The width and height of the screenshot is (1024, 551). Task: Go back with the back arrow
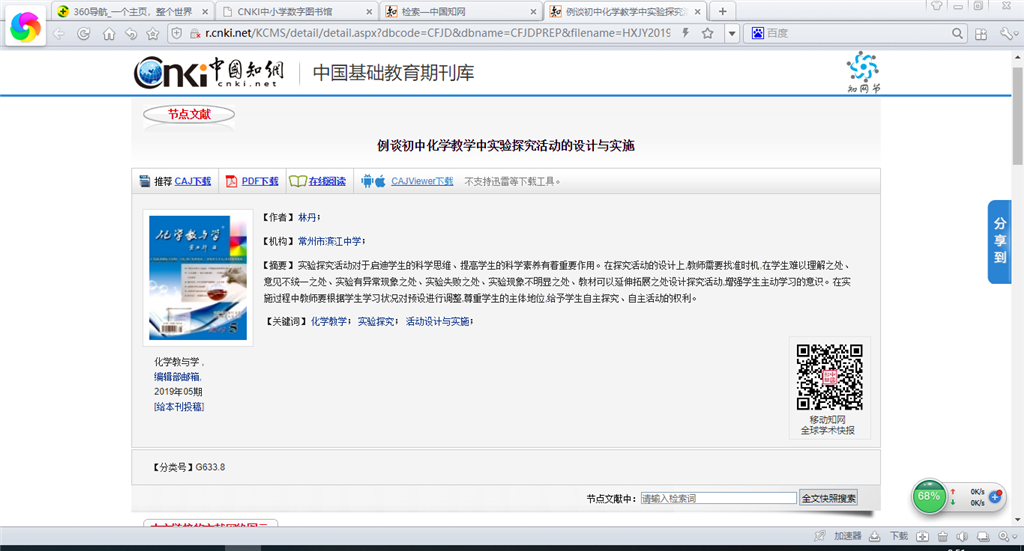pyautogui.click(x=59, y=33)
